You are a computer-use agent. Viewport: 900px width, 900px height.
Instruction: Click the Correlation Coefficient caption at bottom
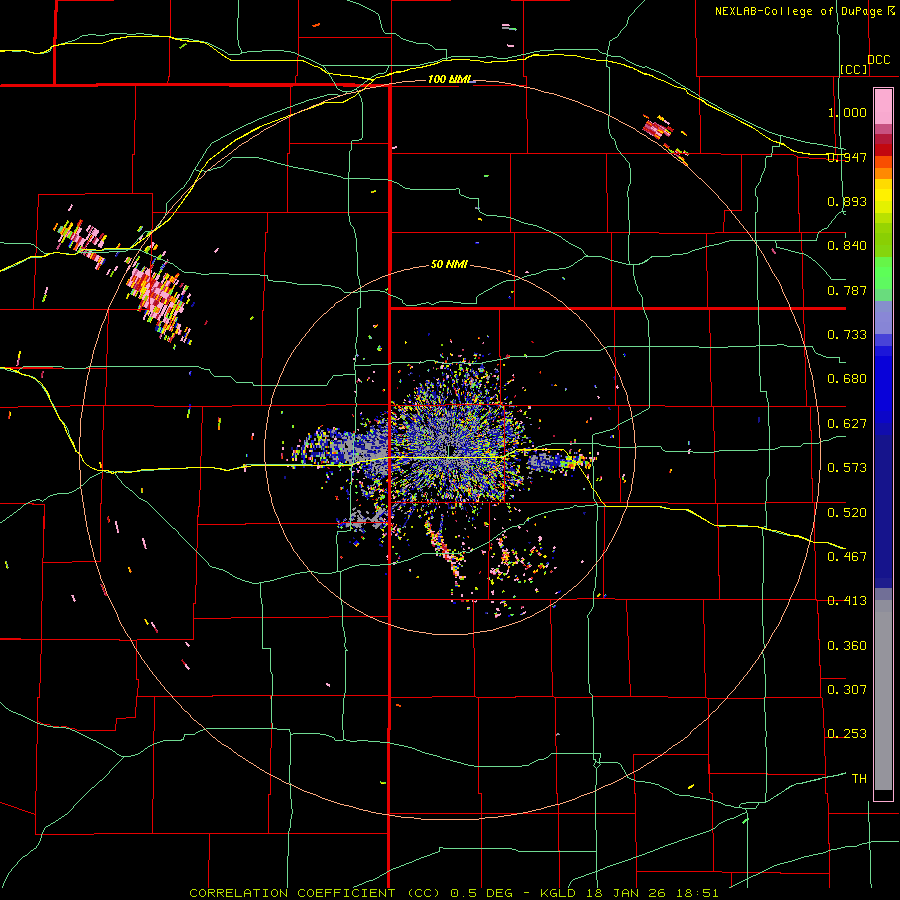pyautogui.click(x=453, y=893)
